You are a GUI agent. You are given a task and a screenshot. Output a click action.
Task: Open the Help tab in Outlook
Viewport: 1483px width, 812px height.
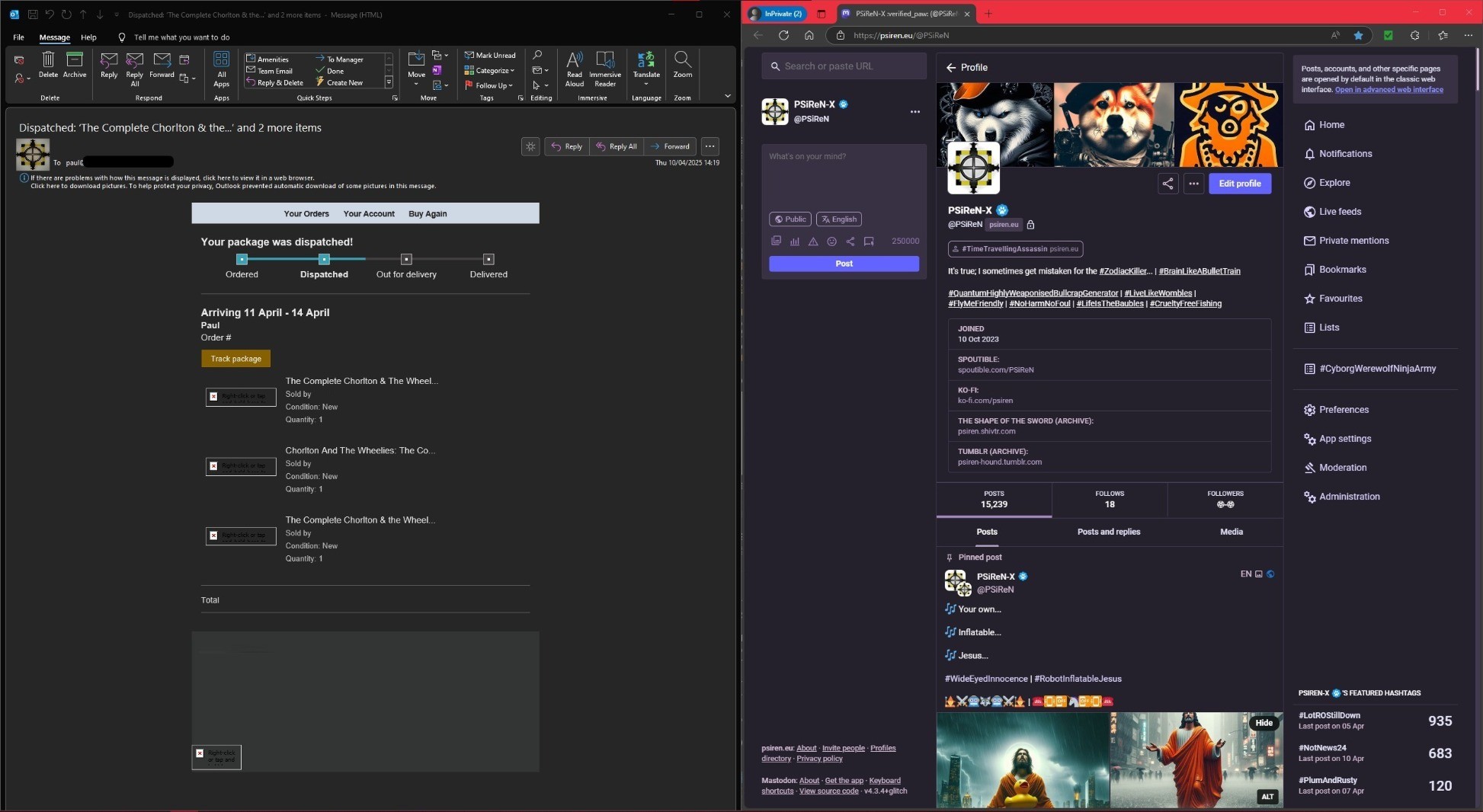tap(88, 37)
